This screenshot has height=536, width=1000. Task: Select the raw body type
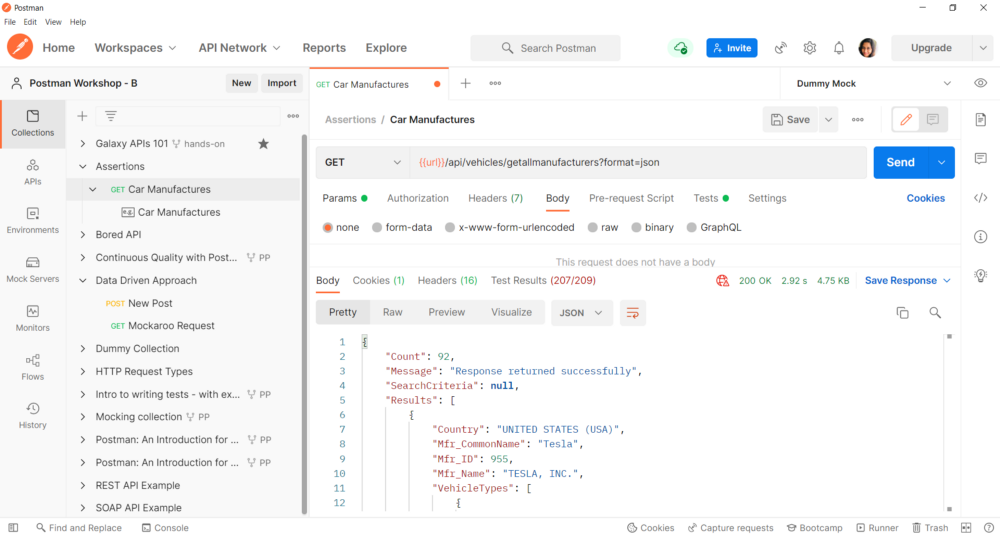[603, 228]
